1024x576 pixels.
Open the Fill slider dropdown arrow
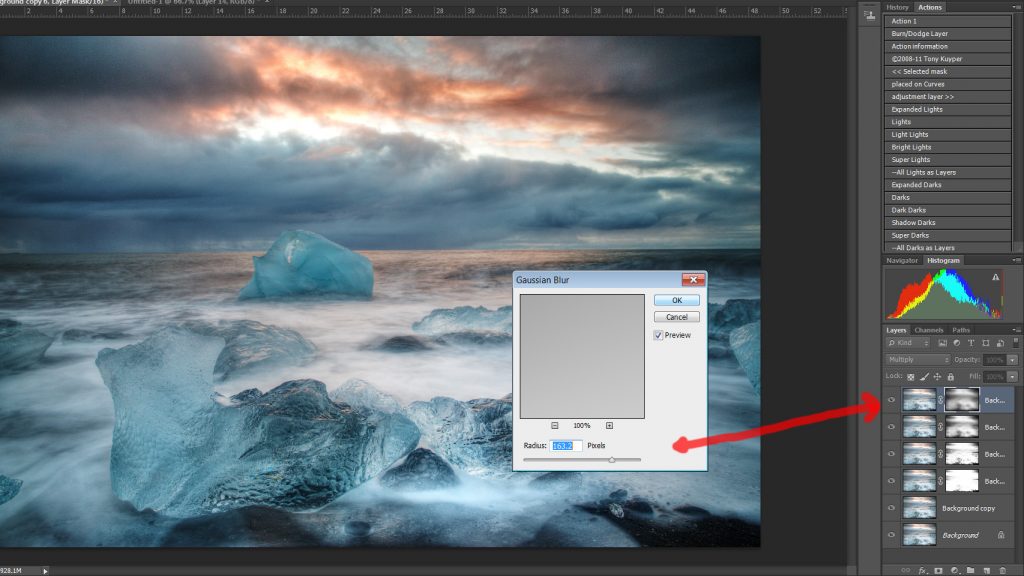point(1012,377)
